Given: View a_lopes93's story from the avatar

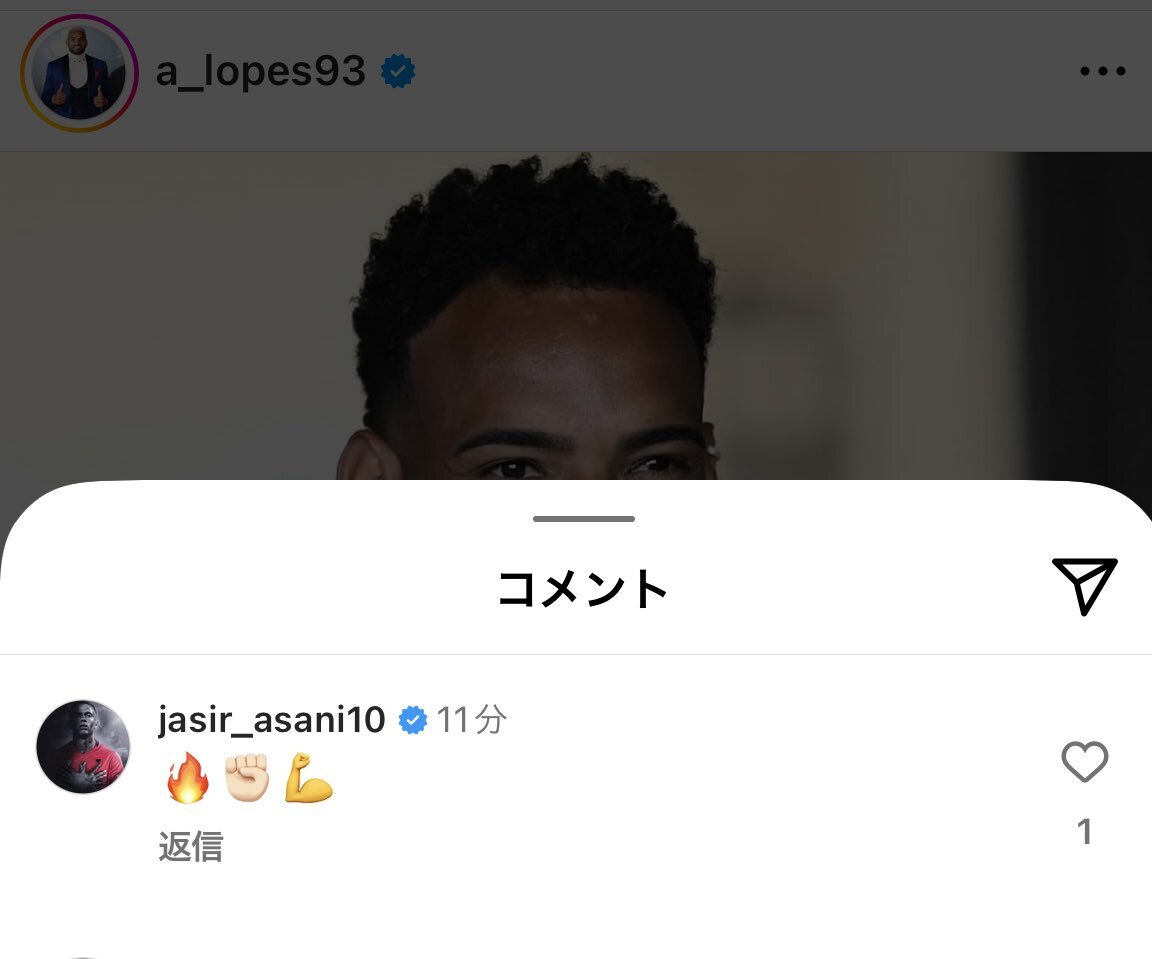Looking at the screenshot, I should click(x=79, y=73).
